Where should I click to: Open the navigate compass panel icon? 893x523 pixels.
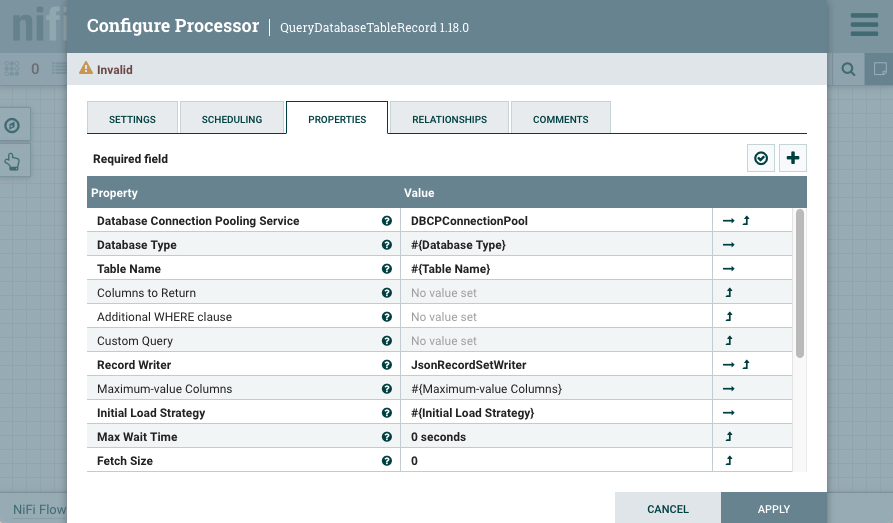pyautogui.click(x=12, y=125)
